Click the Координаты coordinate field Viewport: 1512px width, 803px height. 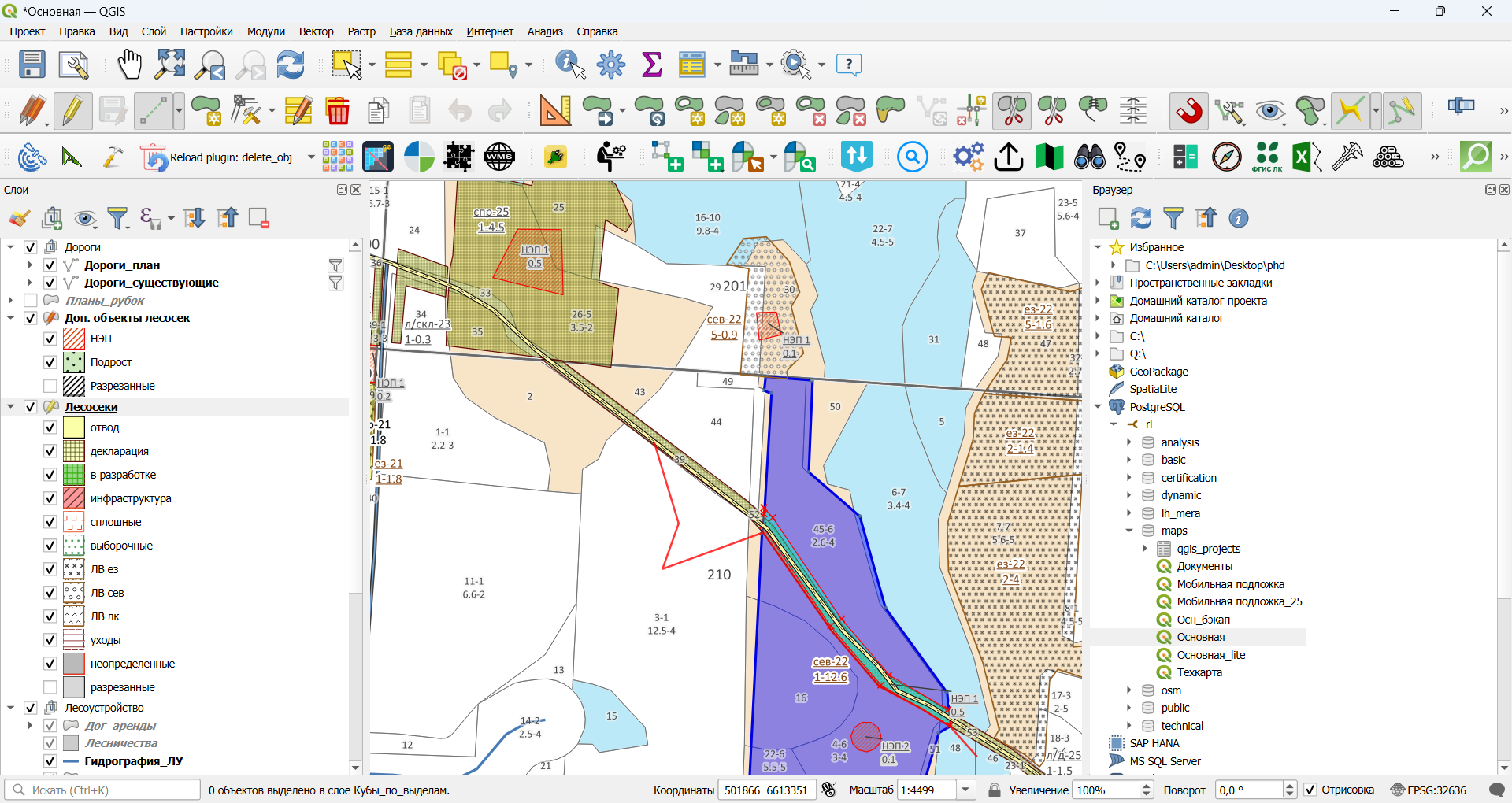(x=766, y=790)
